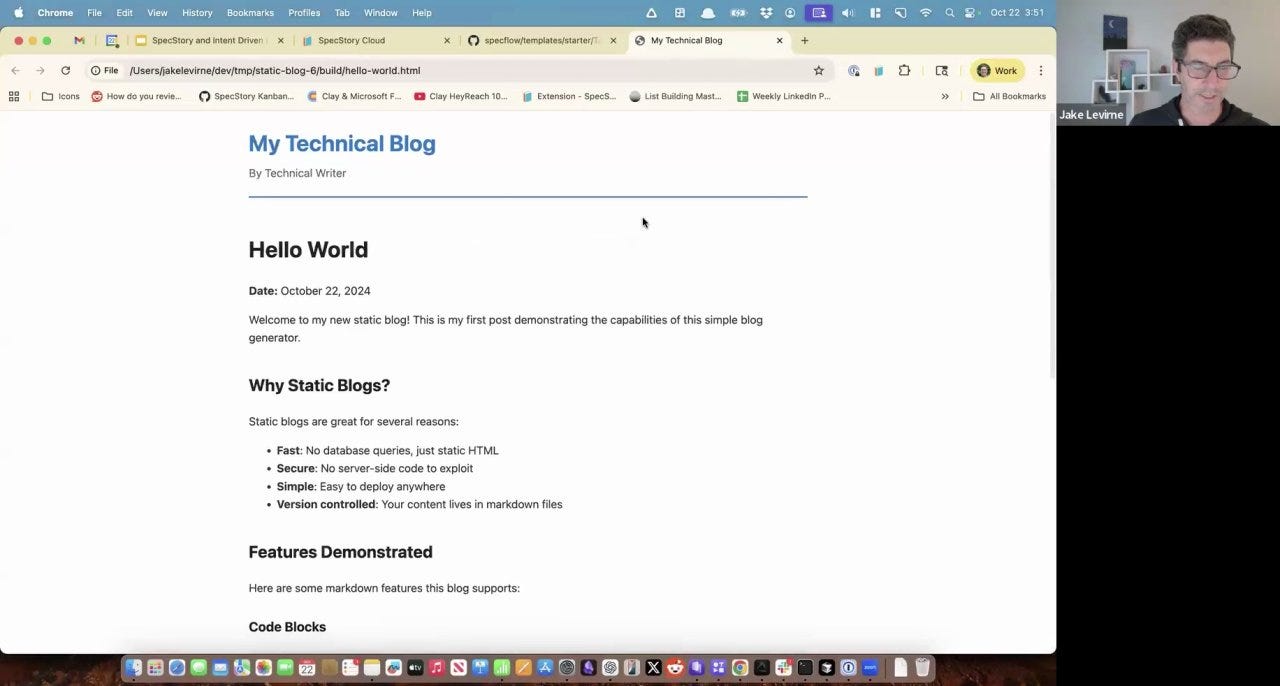Open Safari from the dock

pyautogui.click(x=177, y=667)
